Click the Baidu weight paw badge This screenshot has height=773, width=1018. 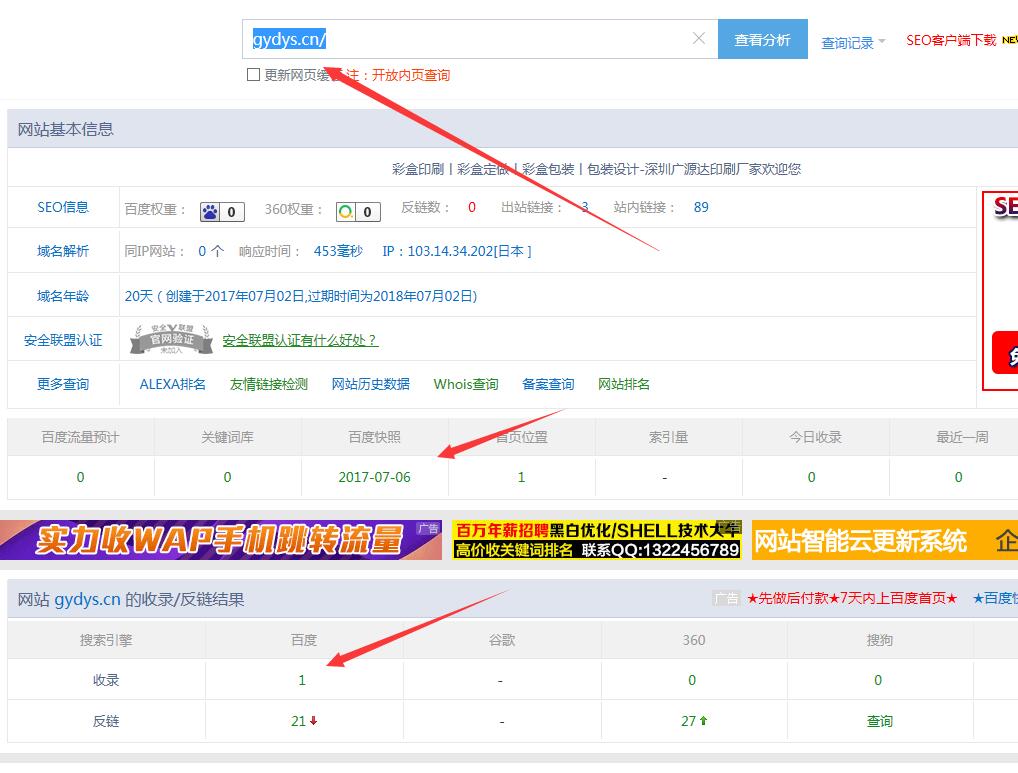coord(222,212)
